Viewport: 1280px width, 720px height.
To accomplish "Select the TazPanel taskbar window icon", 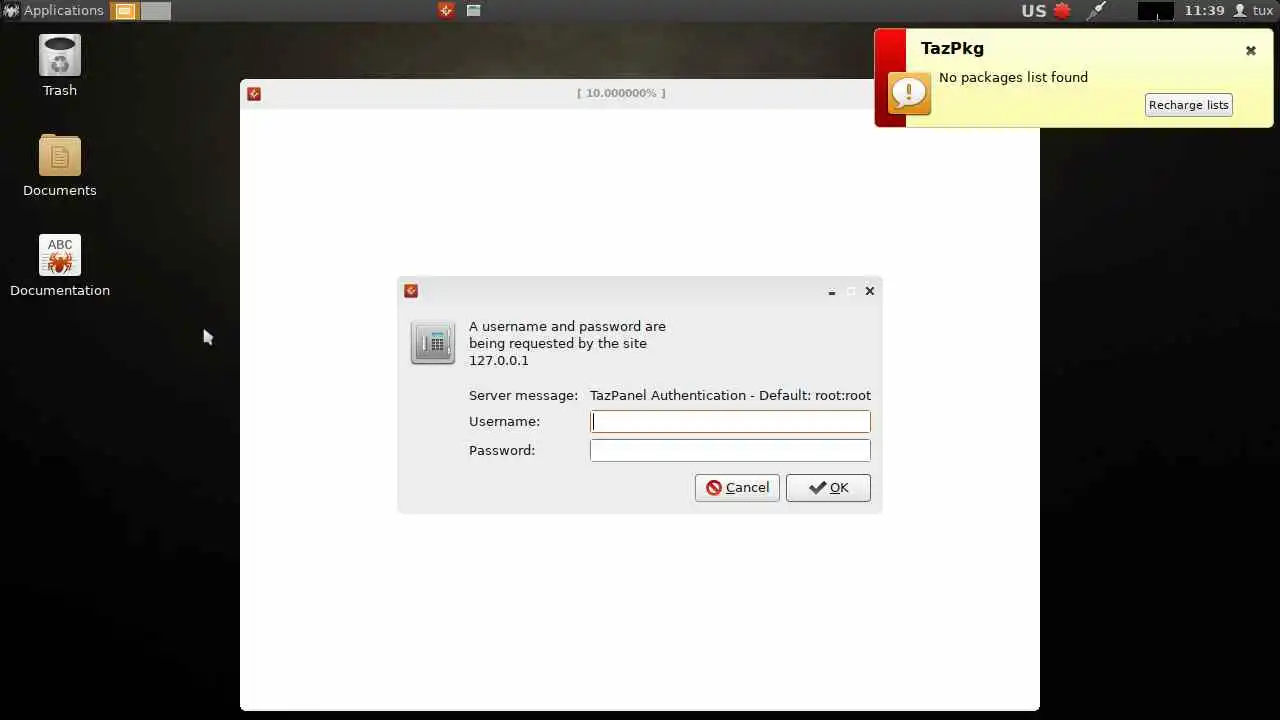I will (446, 10).
